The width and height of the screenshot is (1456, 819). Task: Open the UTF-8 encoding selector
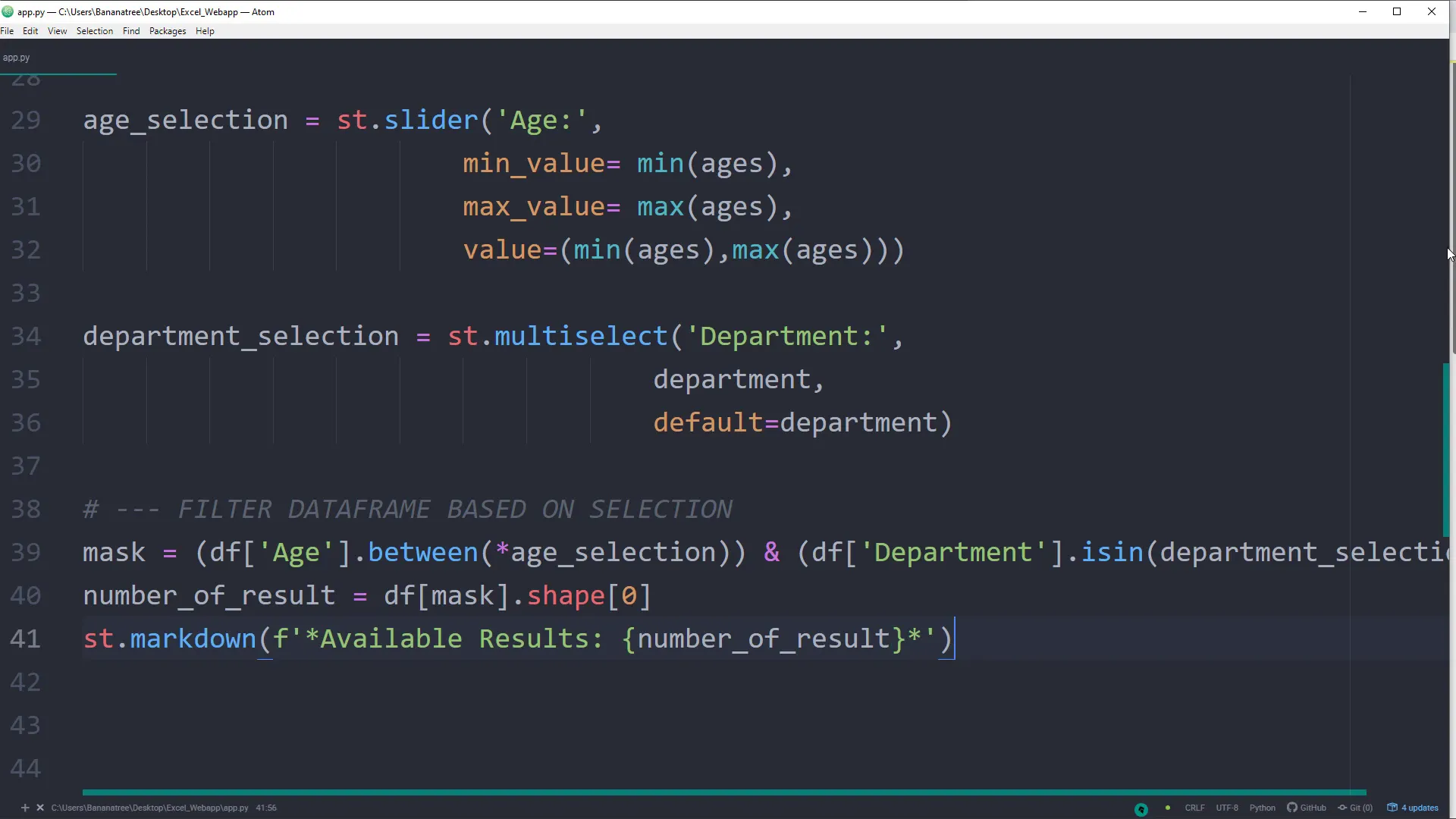pyautogui.click(x=1227, y=808)
